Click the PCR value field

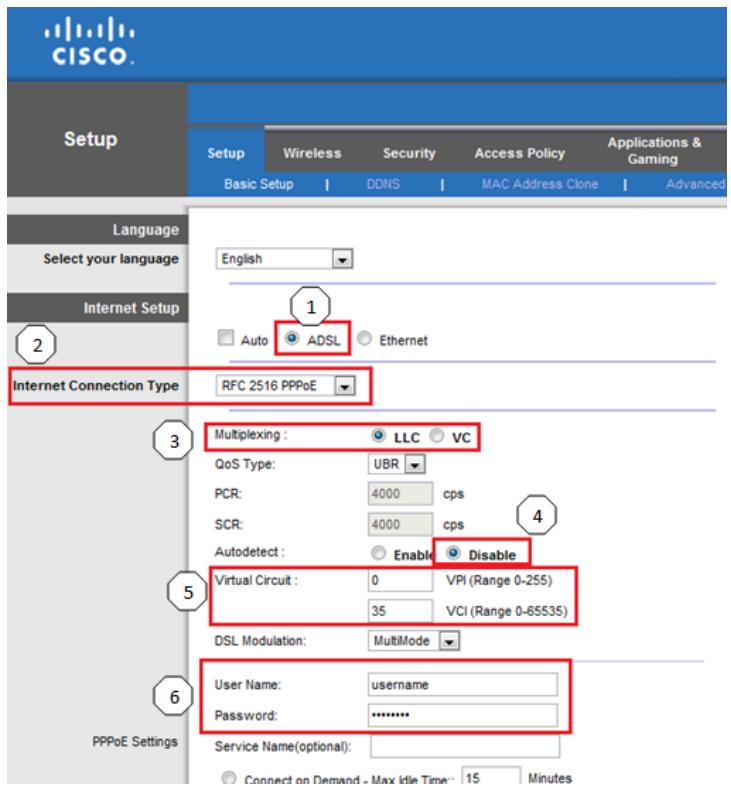(400, 494)
